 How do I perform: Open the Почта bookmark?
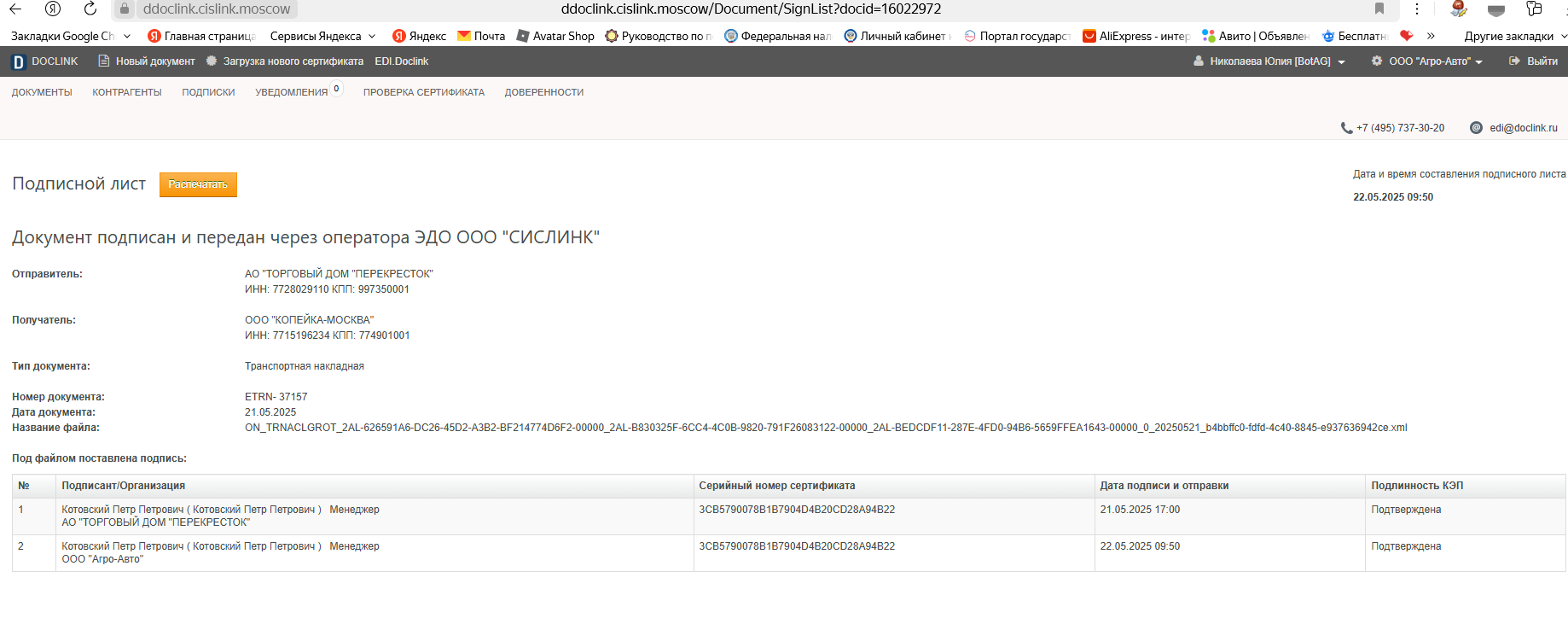tap(481, 36)
